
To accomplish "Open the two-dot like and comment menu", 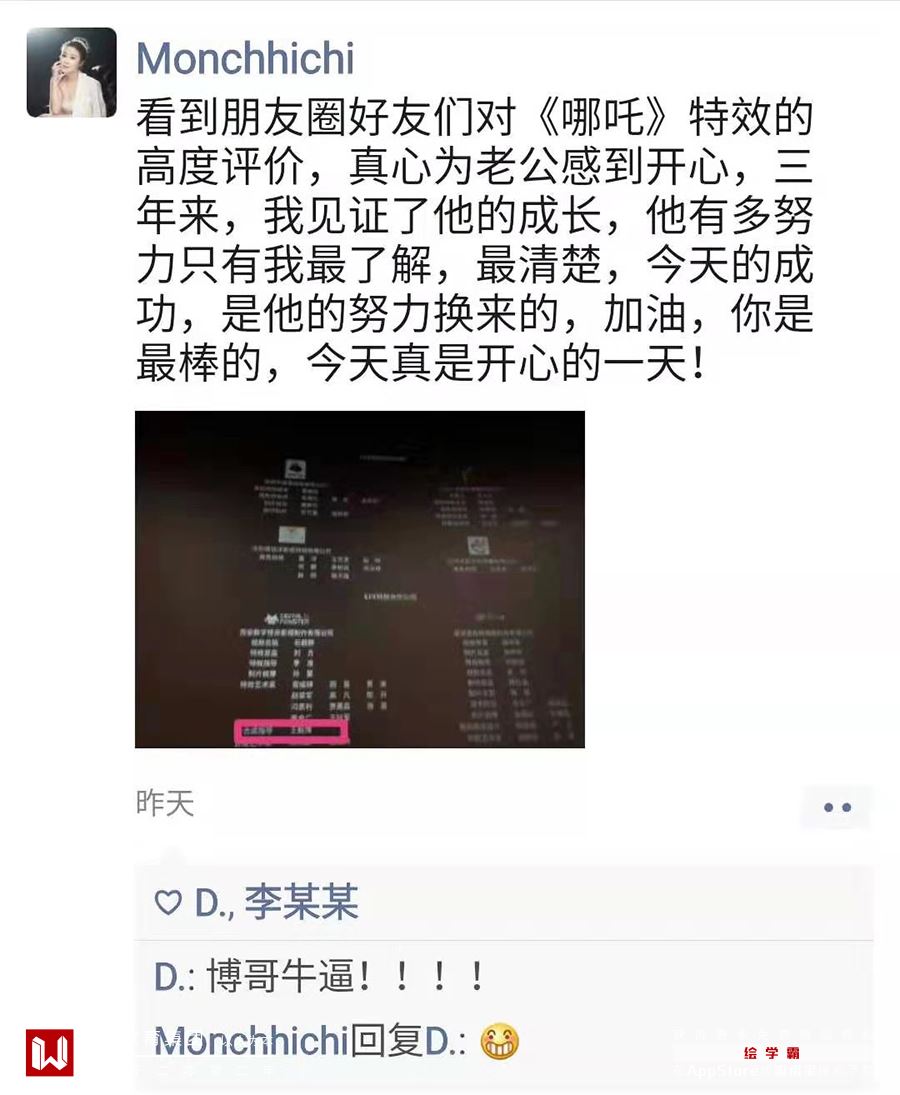I will pos(836,807).
